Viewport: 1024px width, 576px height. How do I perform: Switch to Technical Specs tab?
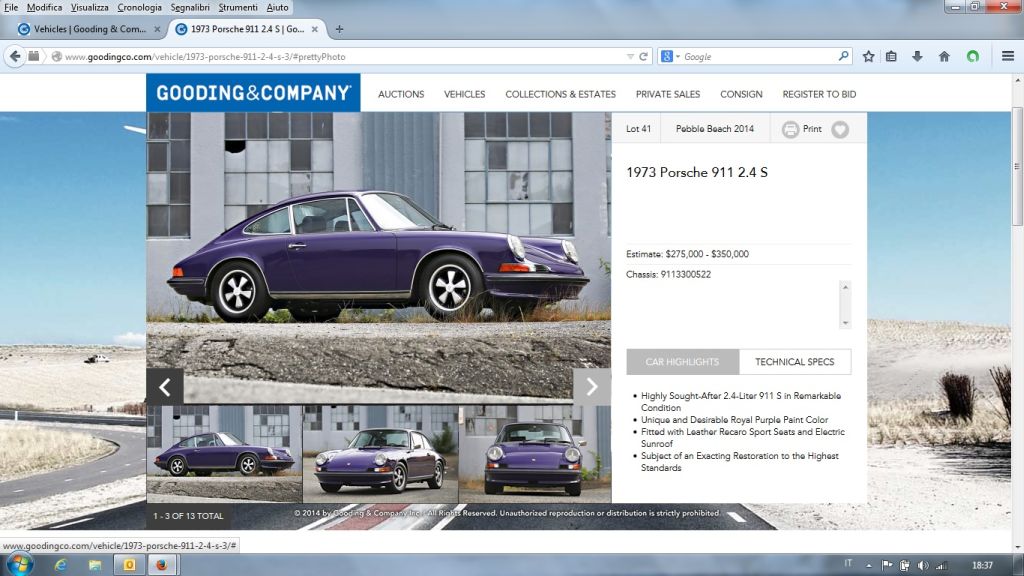[795, 362]
